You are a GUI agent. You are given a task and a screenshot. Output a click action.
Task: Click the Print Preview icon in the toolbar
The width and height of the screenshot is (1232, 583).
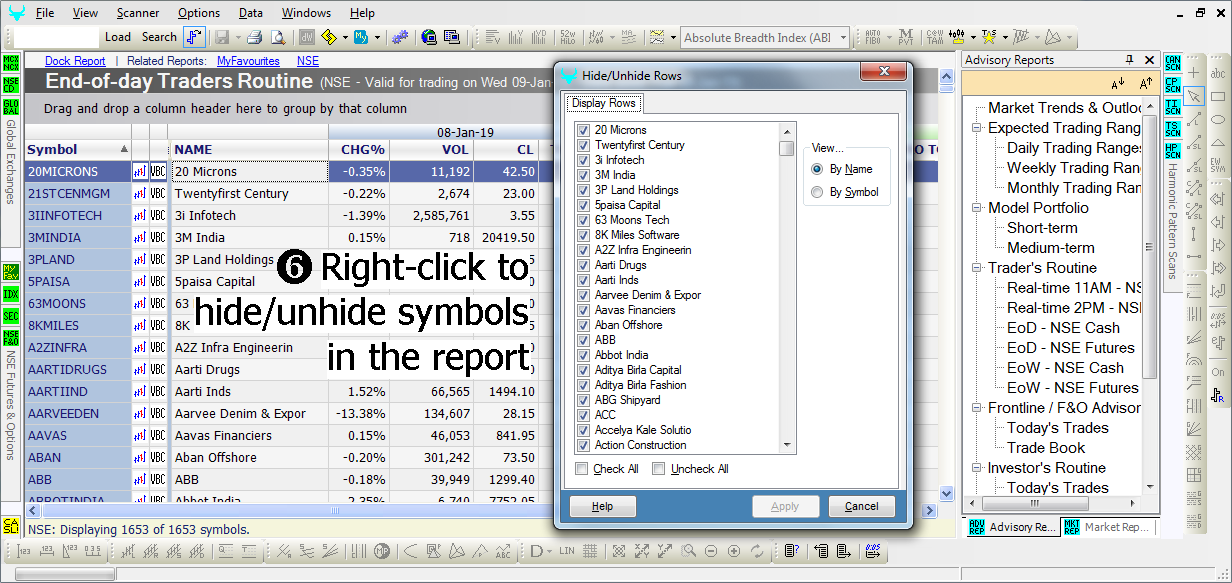point(277,37)
